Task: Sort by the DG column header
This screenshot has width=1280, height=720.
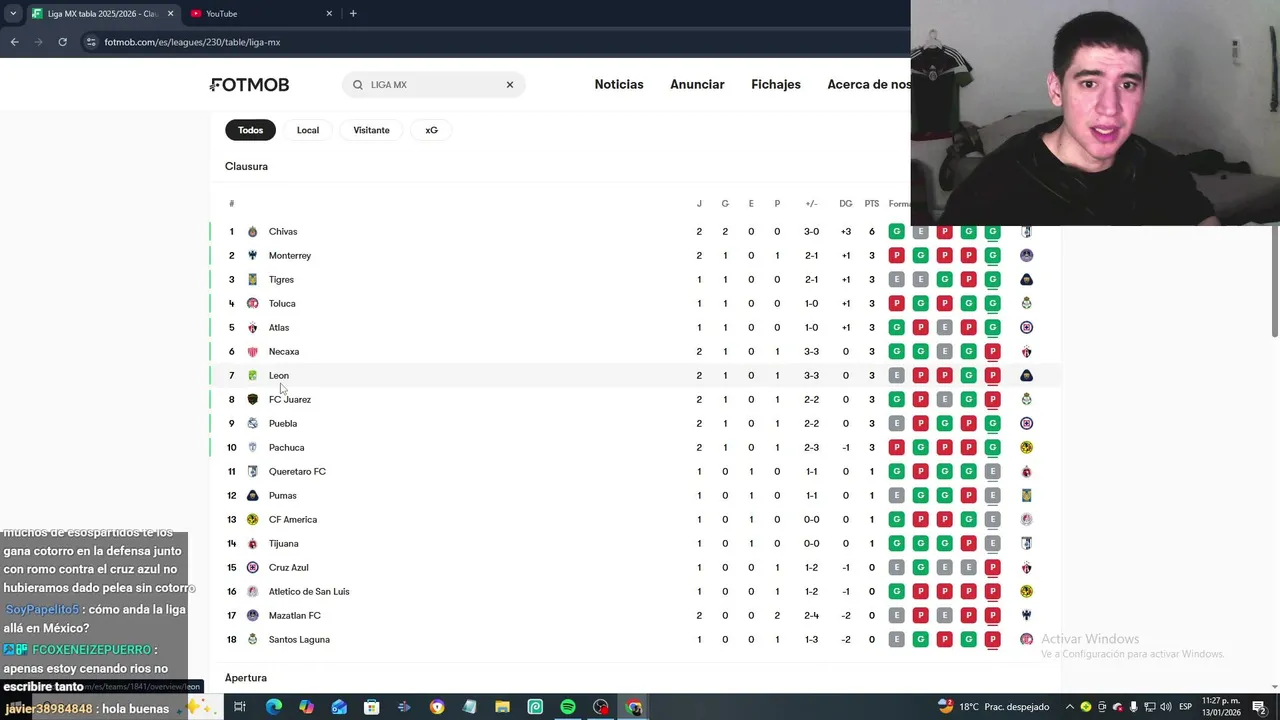Action: click(846, 204)
